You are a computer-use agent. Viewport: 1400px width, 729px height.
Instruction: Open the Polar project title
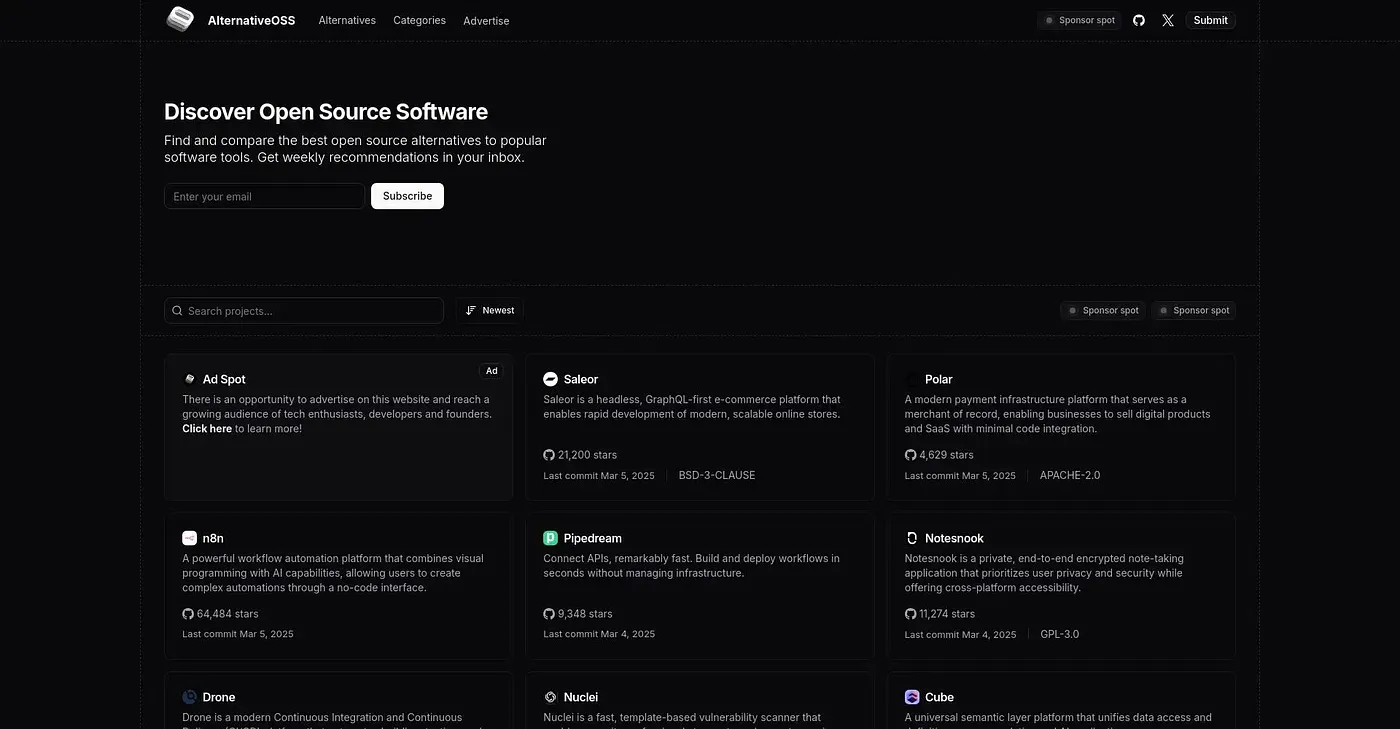(x=939, y=379)
